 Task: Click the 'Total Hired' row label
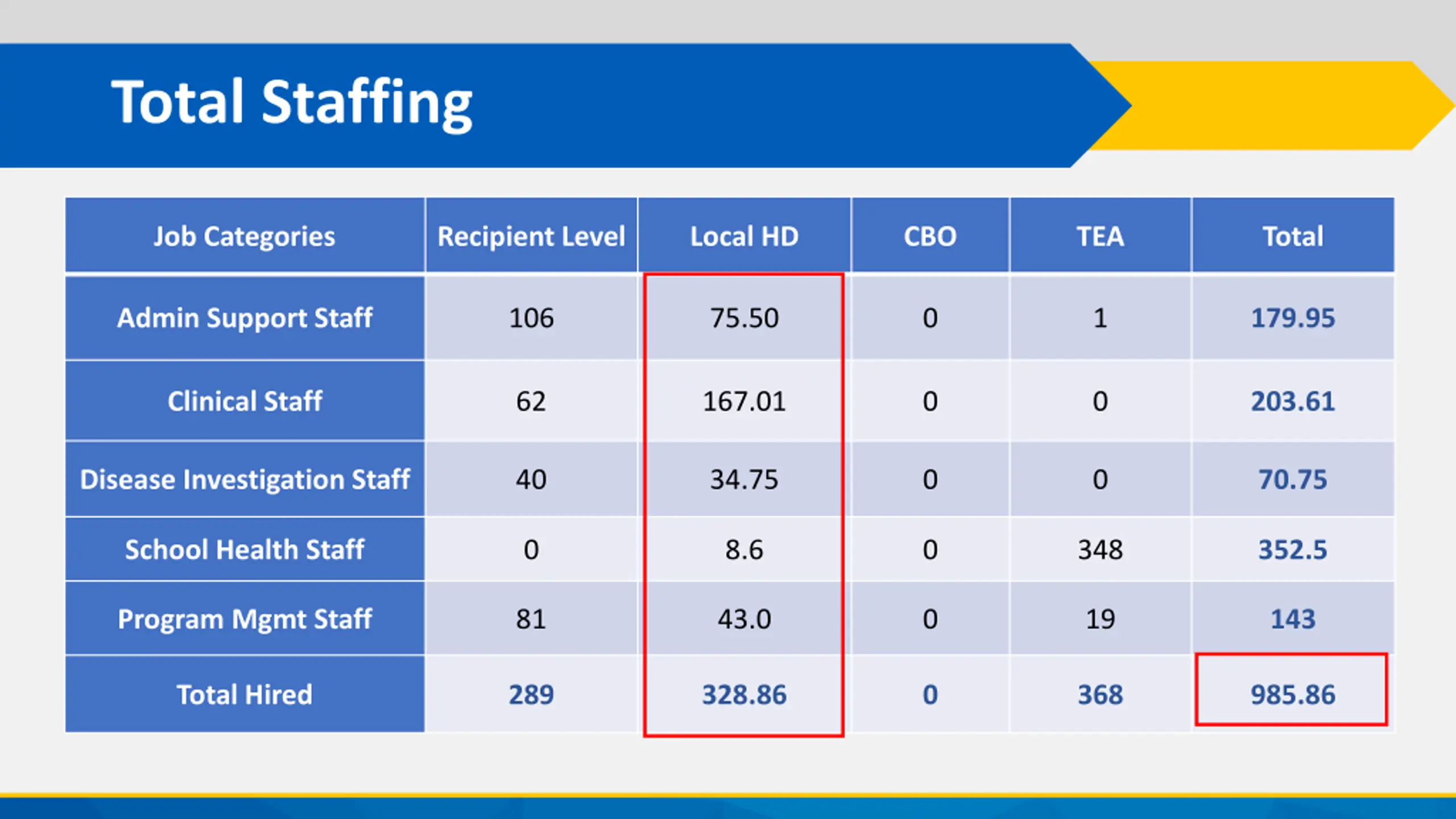point(245,694)
